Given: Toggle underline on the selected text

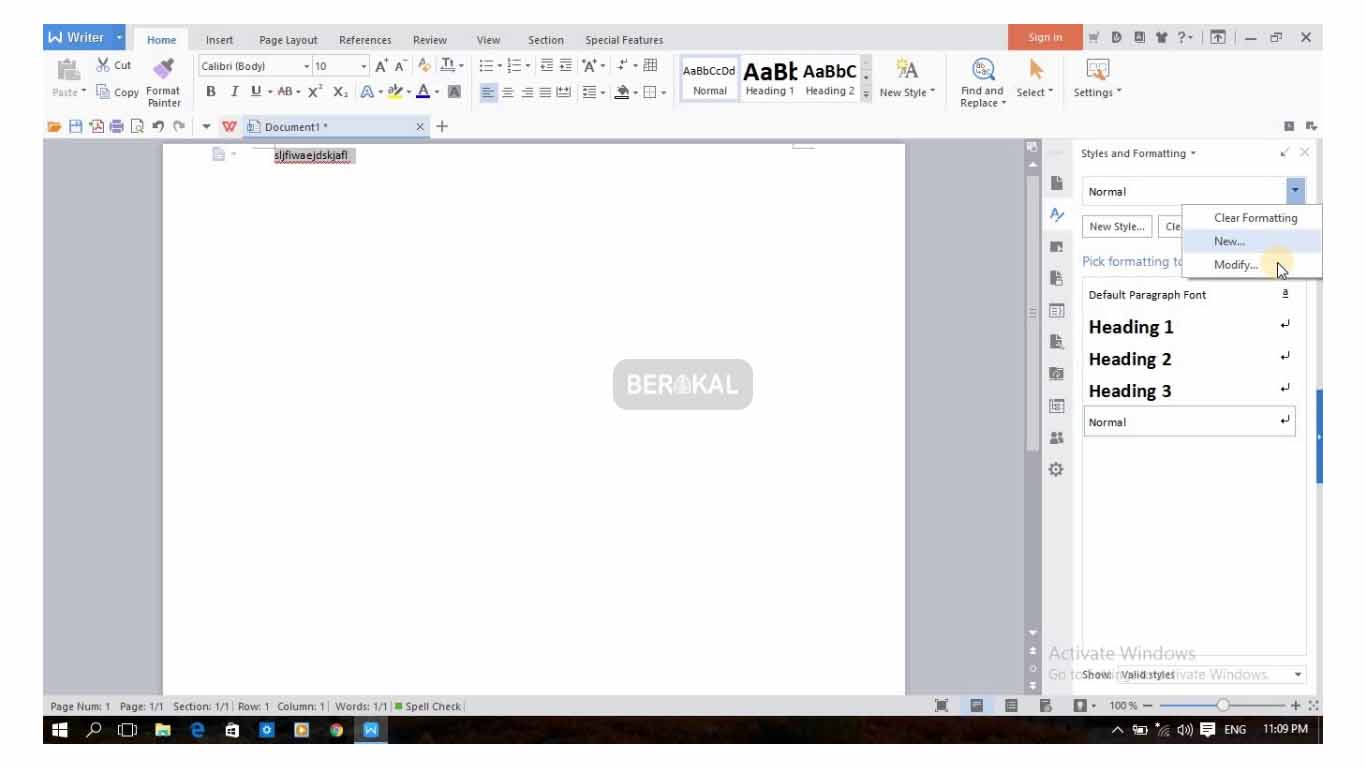Looking at the screenshot, I should [254, 90].
